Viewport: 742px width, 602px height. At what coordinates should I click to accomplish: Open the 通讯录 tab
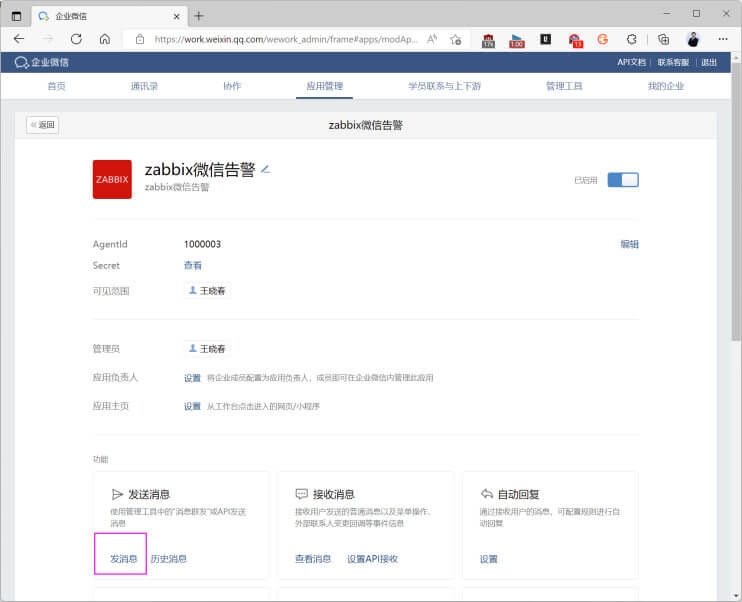click(x=144, y=86)
